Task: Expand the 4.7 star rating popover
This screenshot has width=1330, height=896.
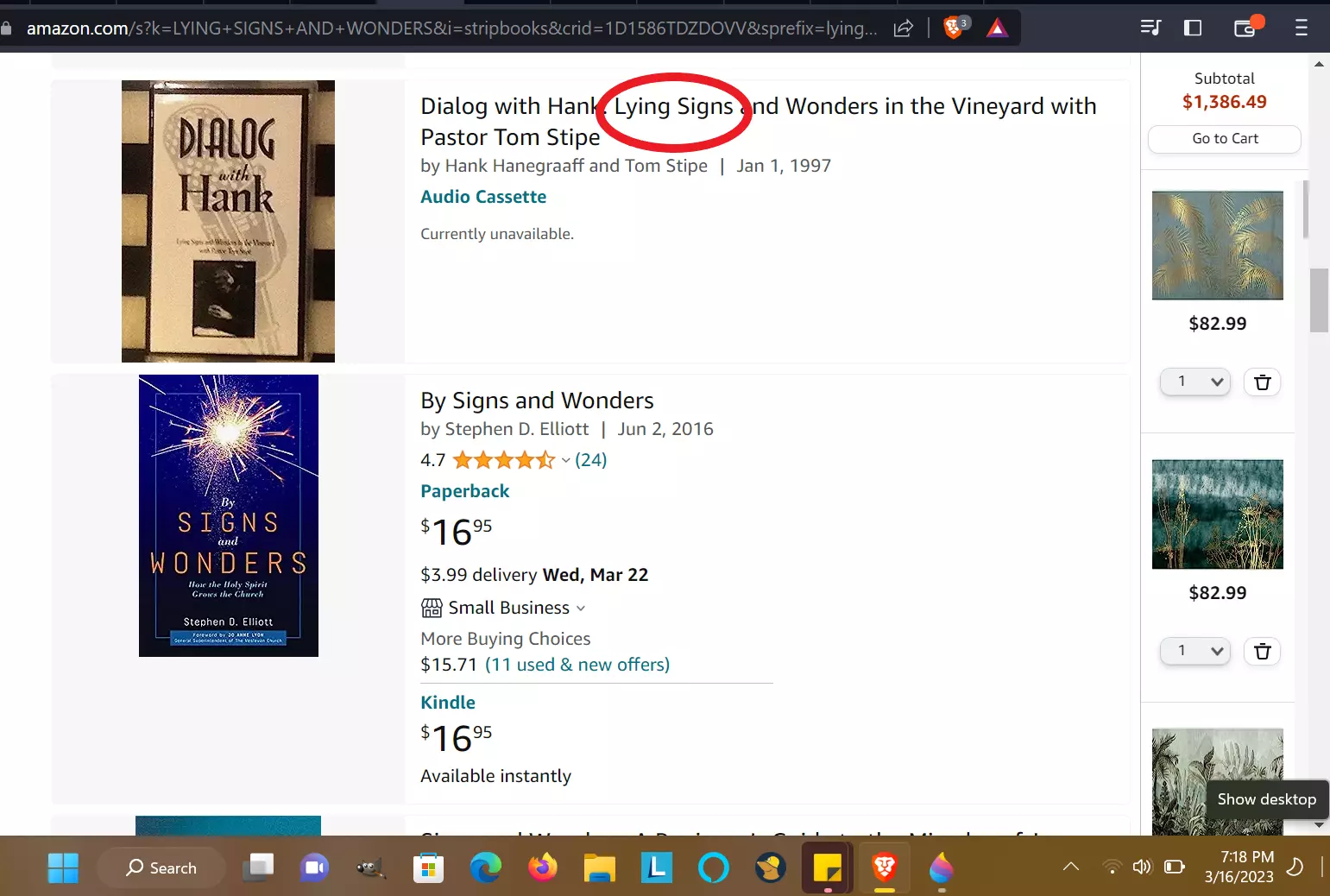Action: [565, 460]
